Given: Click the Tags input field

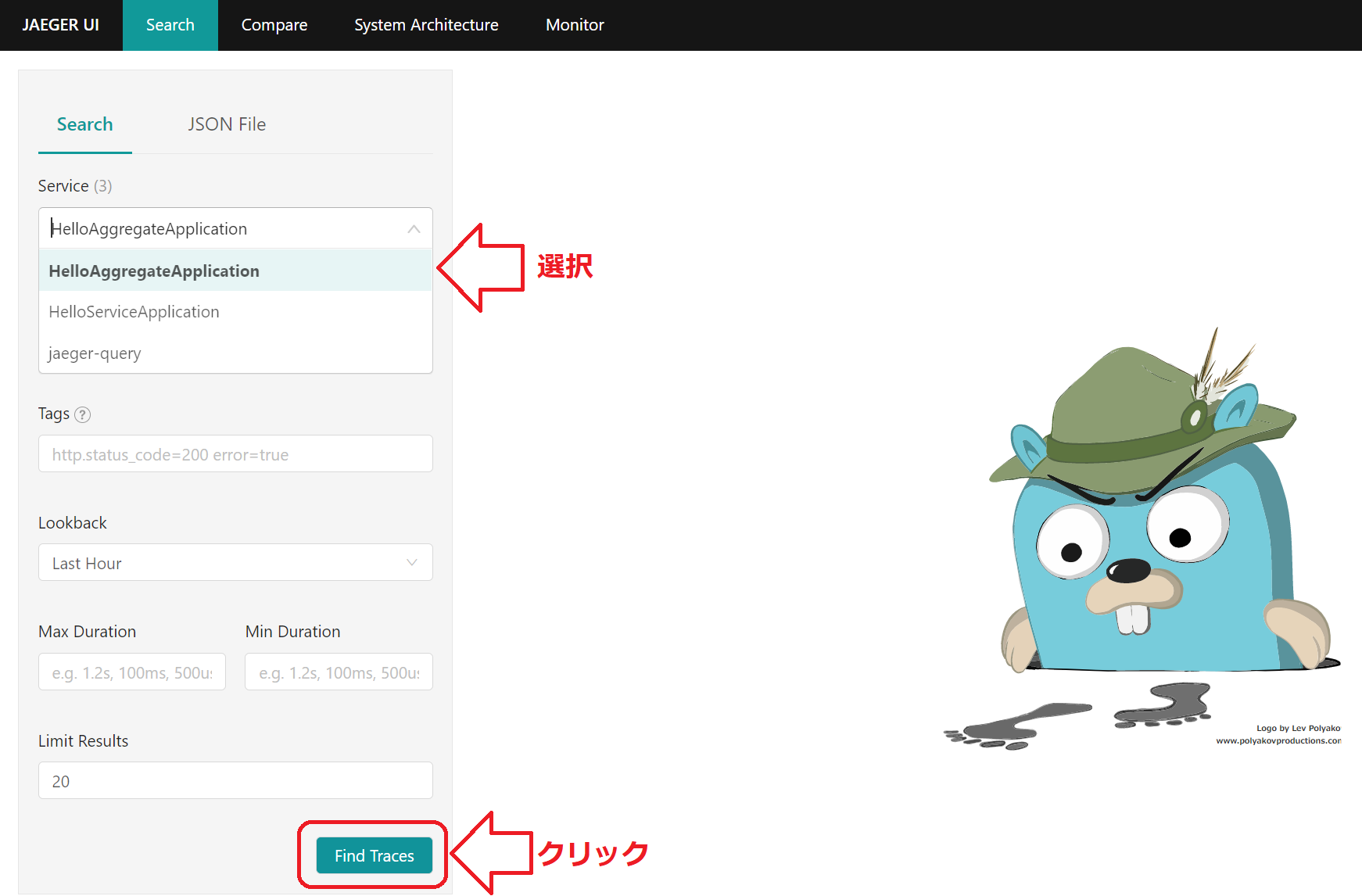Looking at the screenshot, I should click(235, 453).
